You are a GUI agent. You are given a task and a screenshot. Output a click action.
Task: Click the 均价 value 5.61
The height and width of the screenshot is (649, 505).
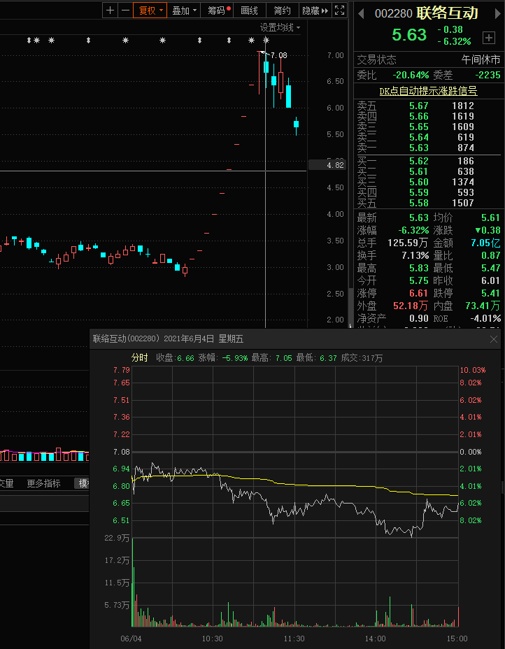coord(491,217)
